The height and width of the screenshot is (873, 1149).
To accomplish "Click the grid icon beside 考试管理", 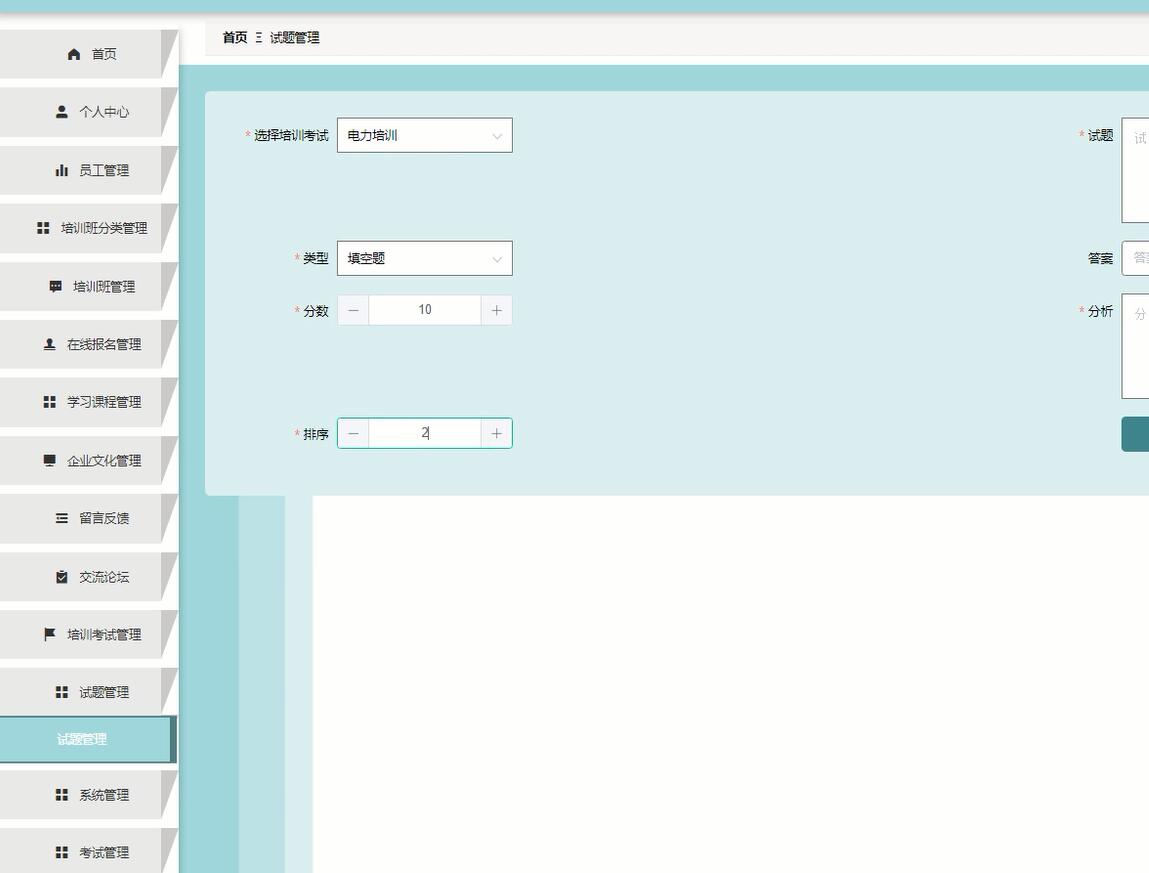I will coord(62,852).
